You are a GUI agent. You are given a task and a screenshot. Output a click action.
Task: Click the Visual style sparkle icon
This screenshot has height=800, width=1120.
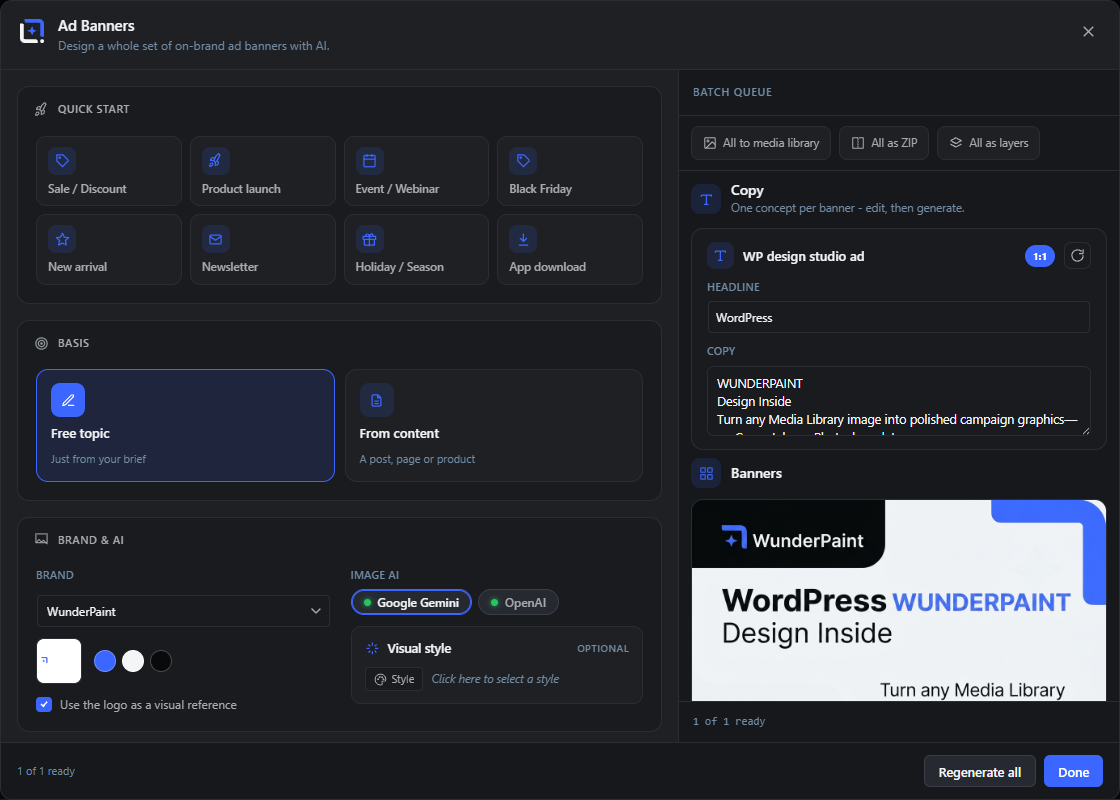point(372,649)
